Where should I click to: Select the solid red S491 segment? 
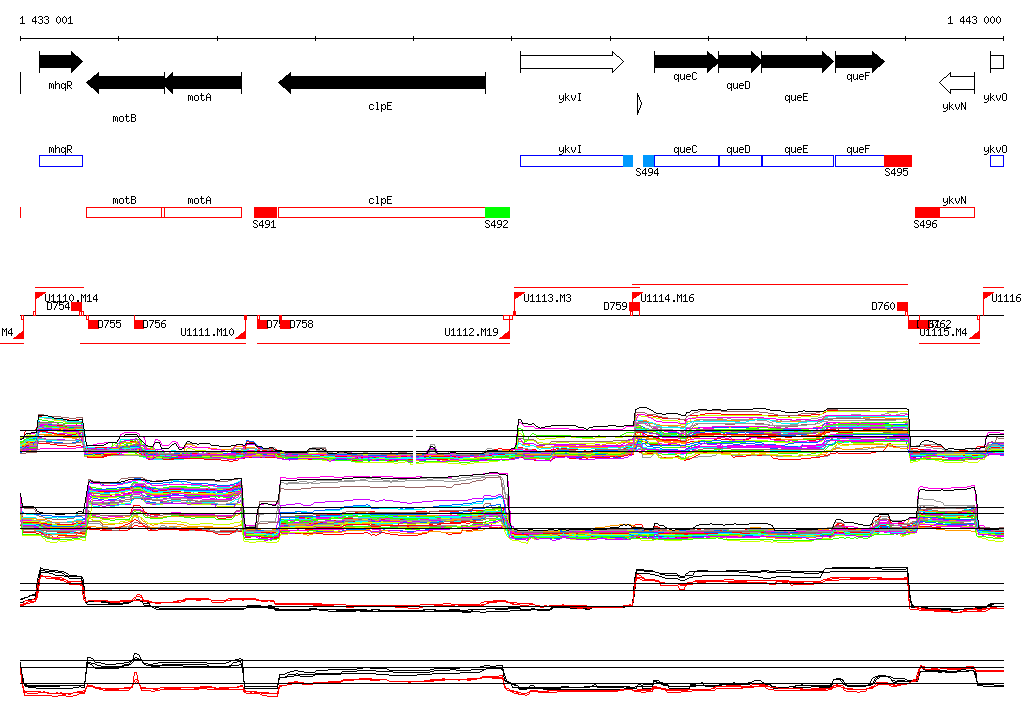[x=265, y=212]
